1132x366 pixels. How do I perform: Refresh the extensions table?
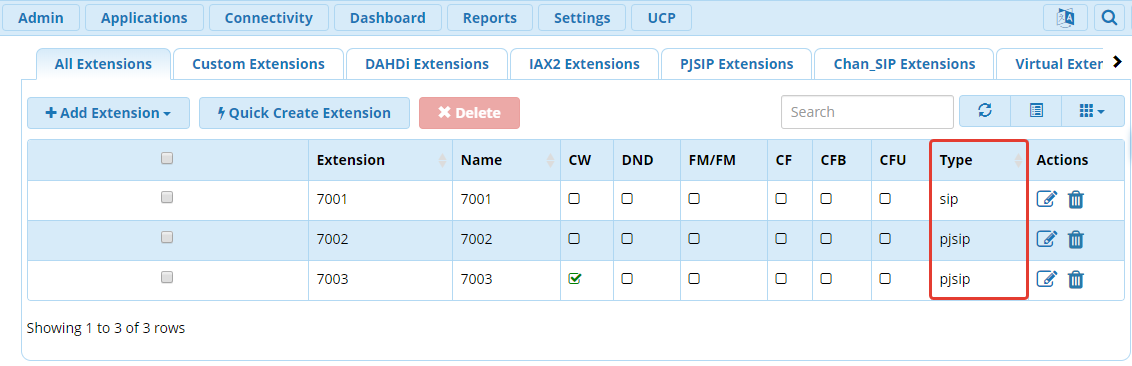coord(985,111)
